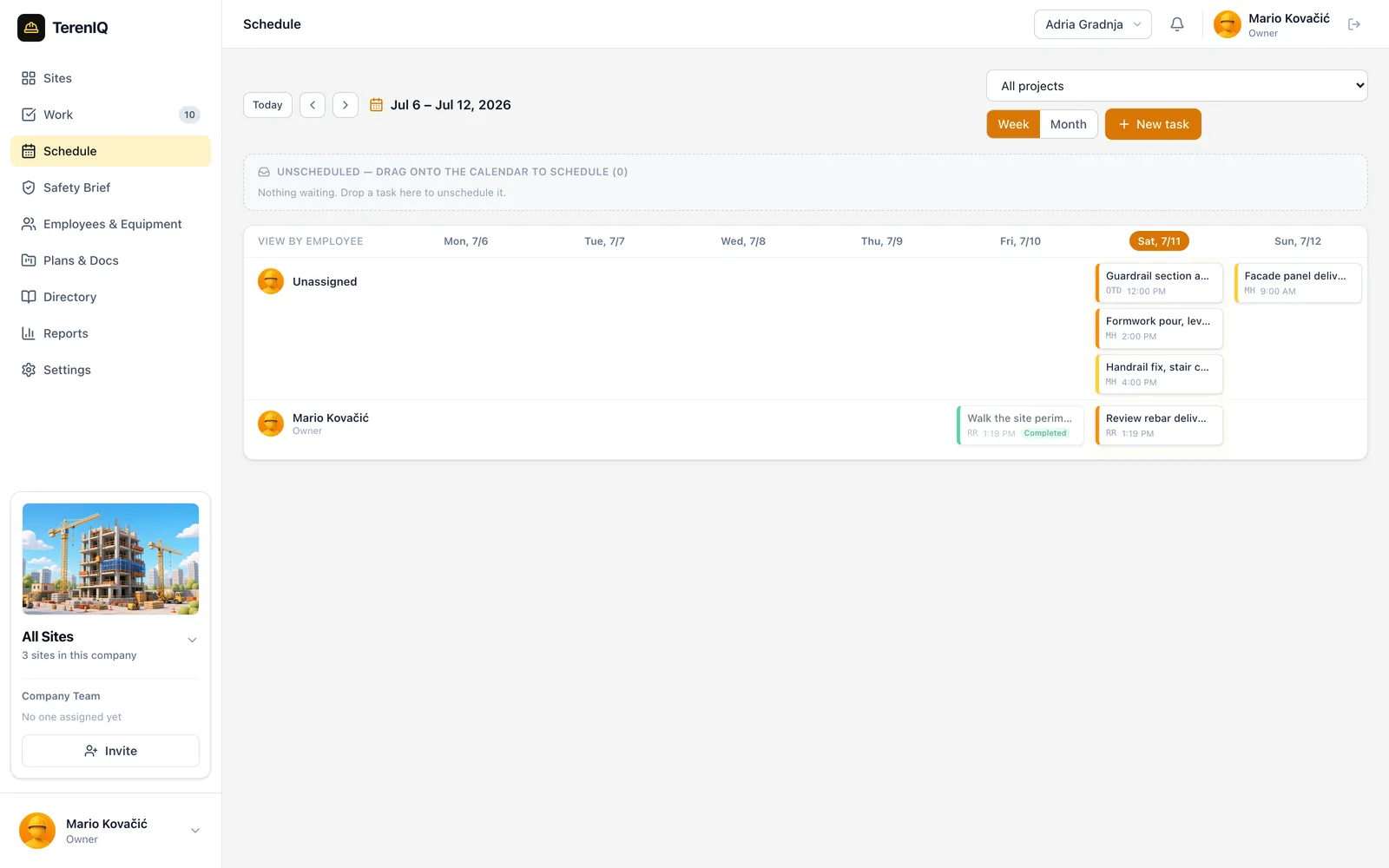This screenshot has width=1389, height=868.
Task: Click the sign-out icon in header
Action: 1354,24
